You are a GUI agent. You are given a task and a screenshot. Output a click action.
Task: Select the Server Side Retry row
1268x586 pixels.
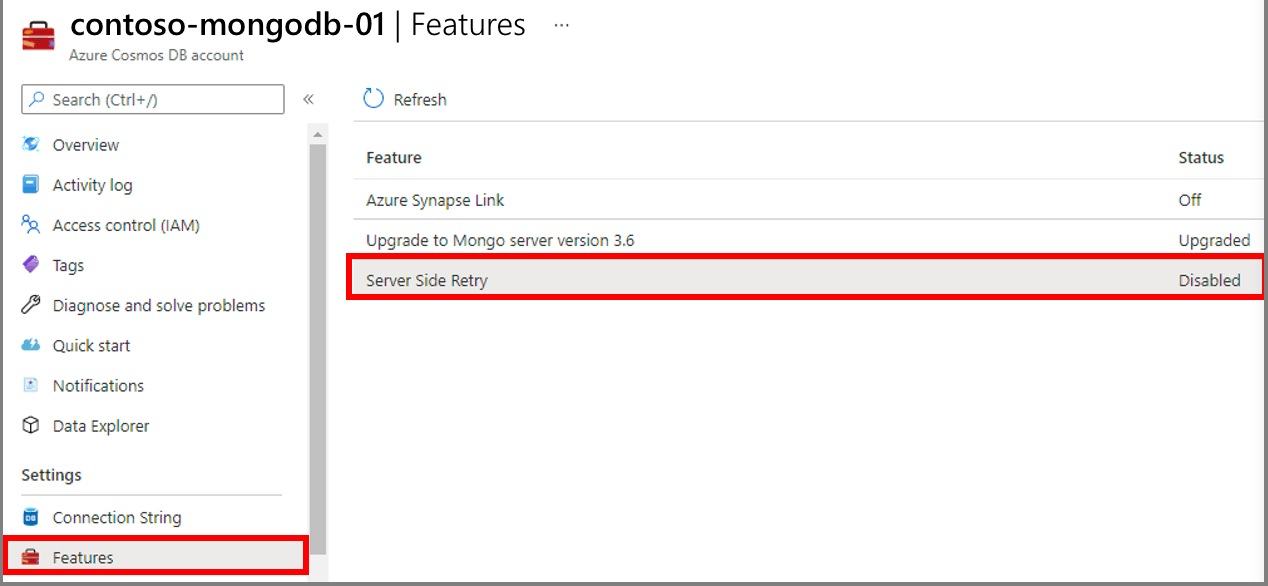(x=806, y=279)
